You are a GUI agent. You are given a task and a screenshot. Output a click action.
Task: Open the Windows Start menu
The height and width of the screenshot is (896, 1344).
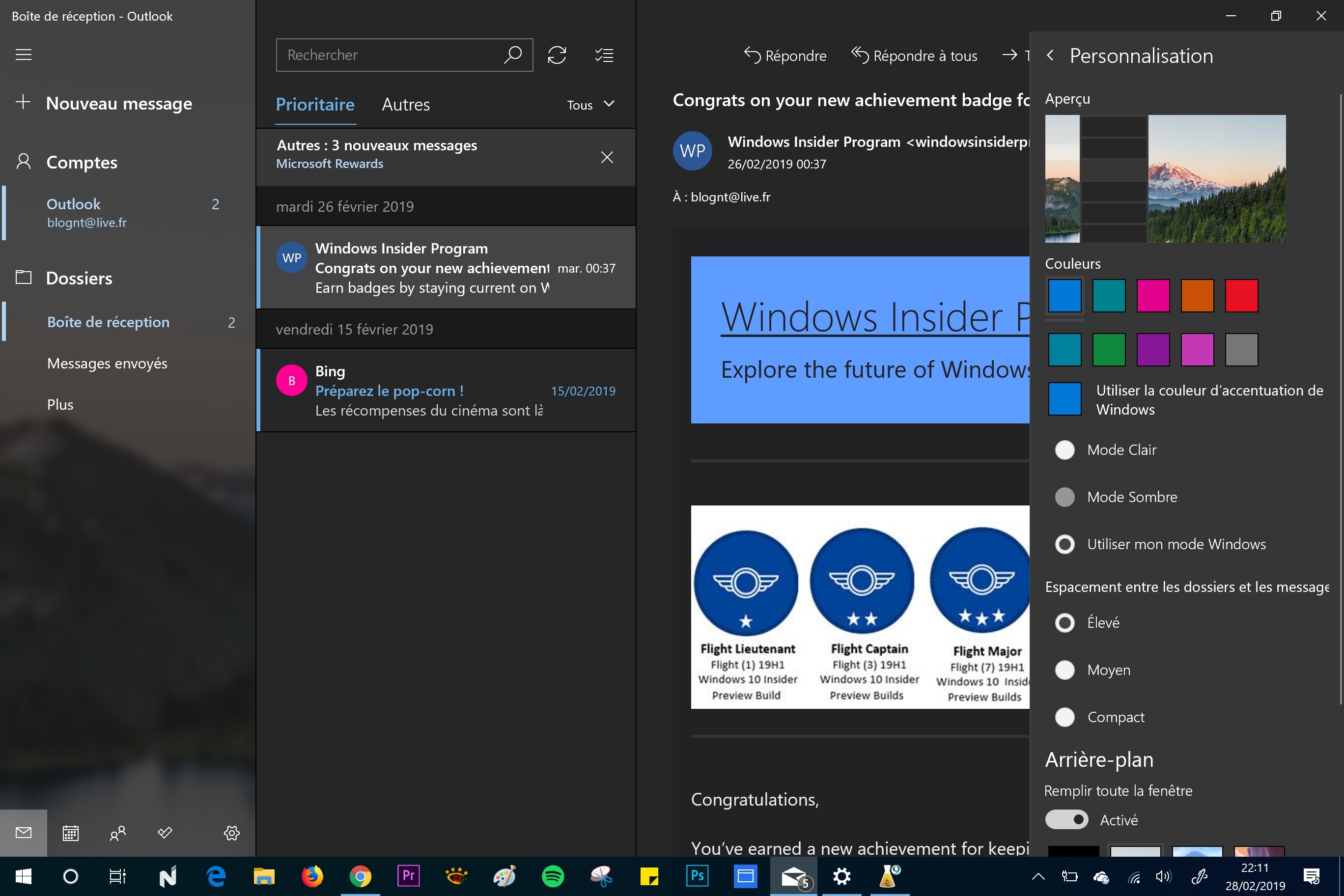tap(24, 876)
